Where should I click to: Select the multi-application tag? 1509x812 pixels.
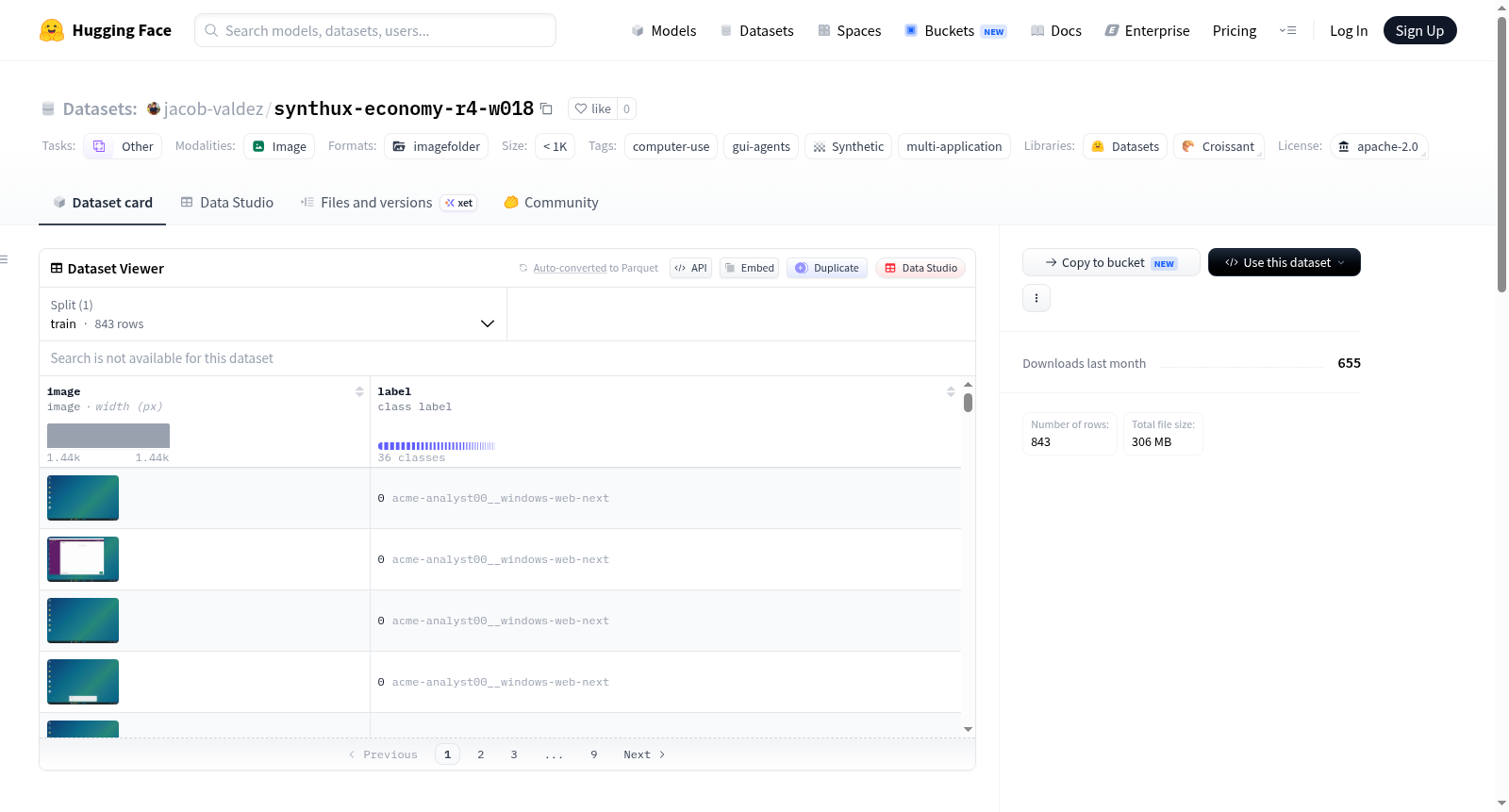pos(953,146)
